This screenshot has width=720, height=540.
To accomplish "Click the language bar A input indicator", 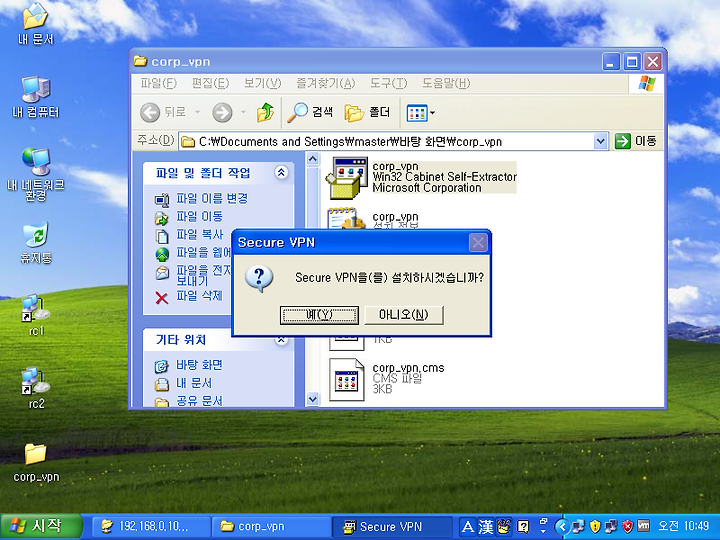I will [x=467, y=527].
